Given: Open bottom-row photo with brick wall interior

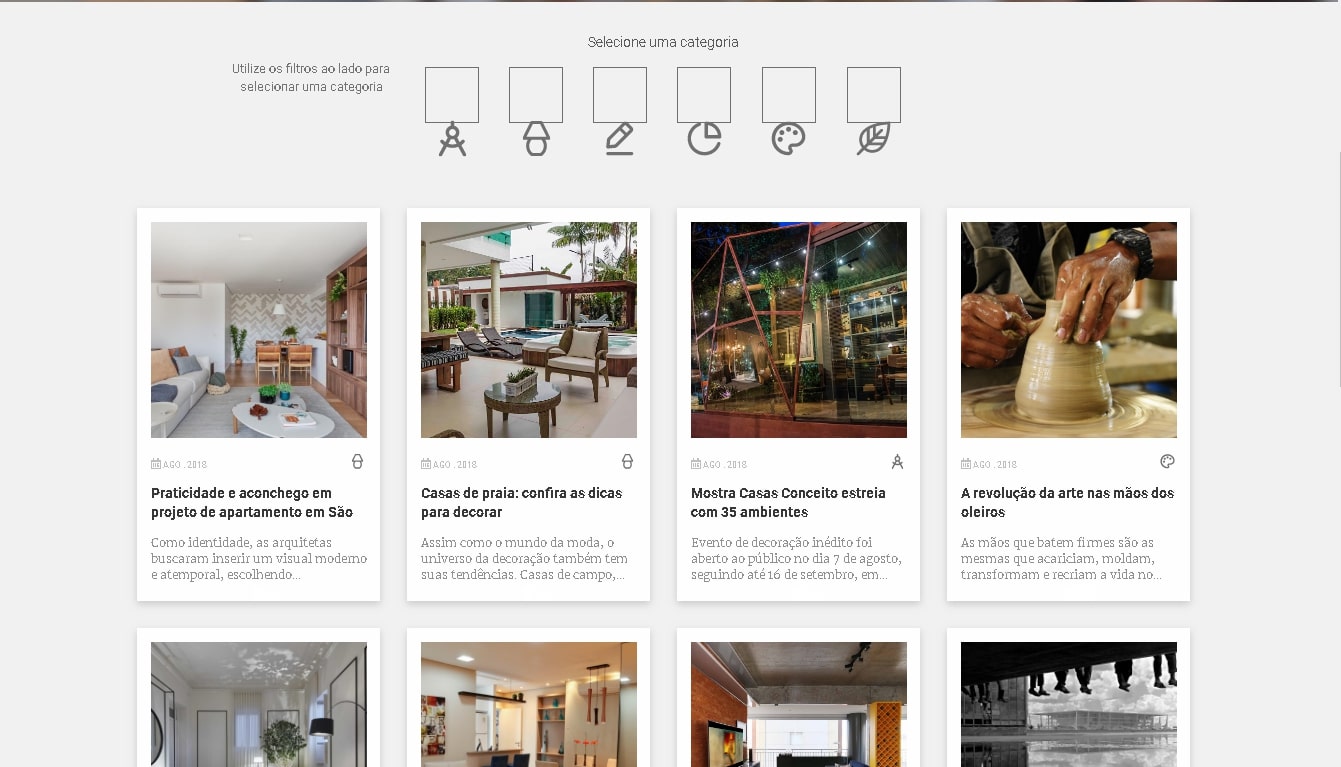Looking at the screenshot, I should (x=799, y=704).
